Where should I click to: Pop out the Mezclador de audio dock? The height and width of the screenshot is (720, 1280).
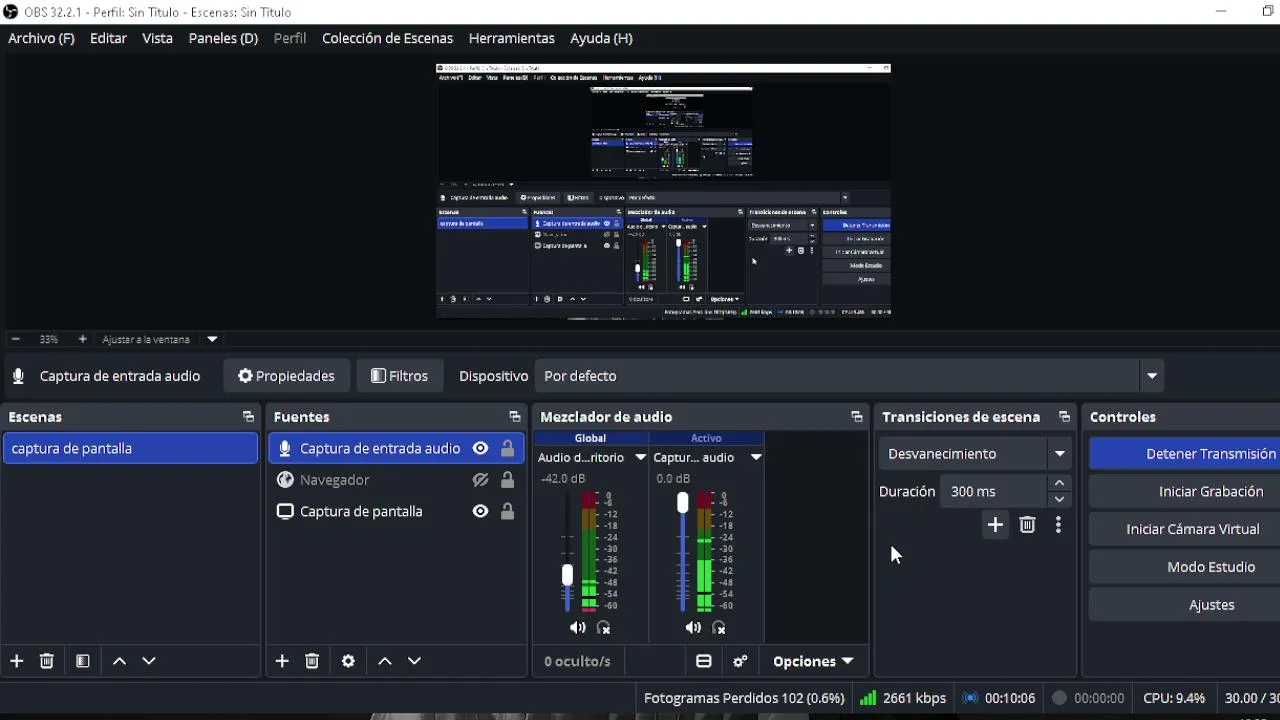click(x=856, y=417)
